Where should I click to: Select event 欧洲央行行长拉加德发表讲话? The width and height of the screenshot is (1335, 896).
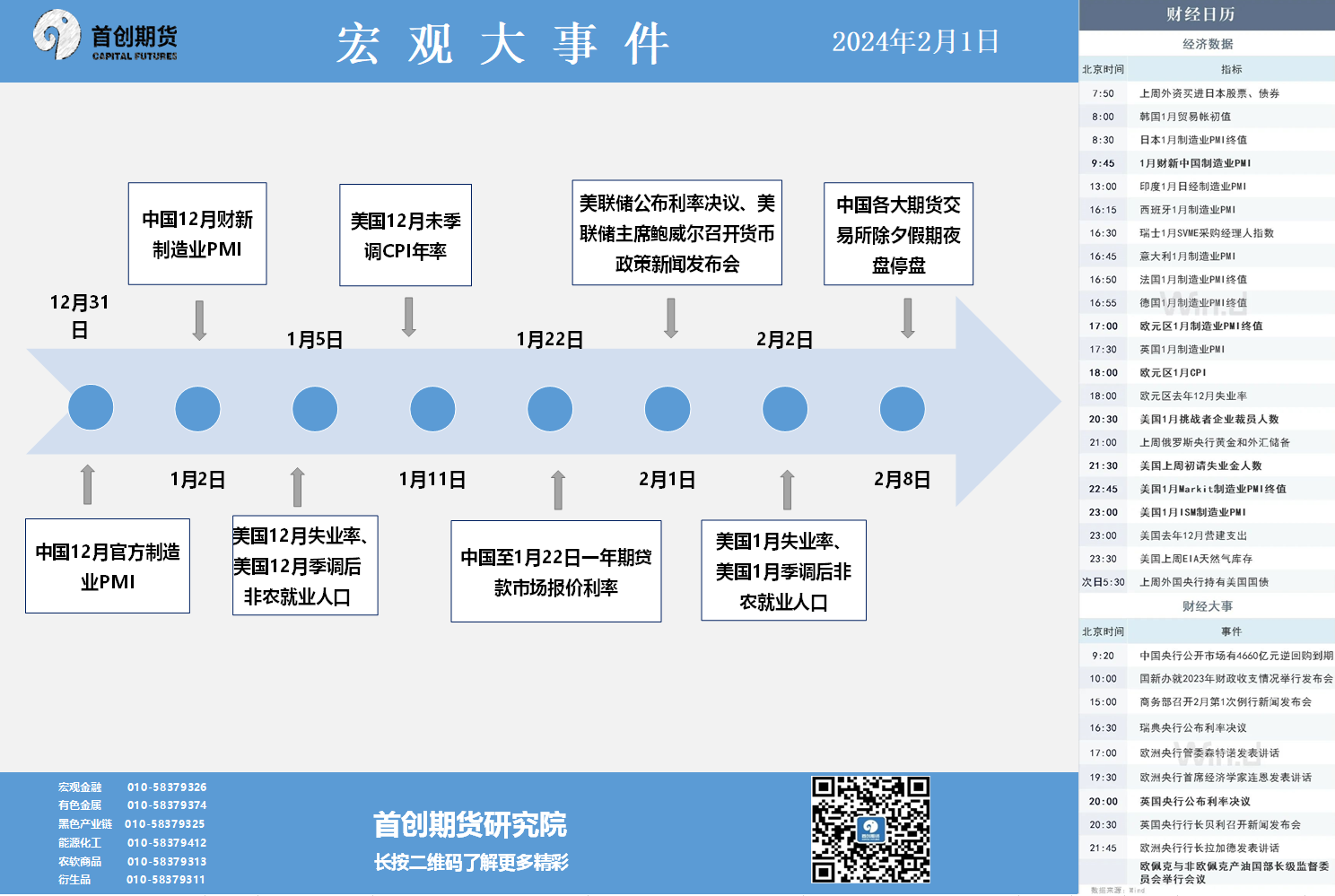coord(1207,848)
